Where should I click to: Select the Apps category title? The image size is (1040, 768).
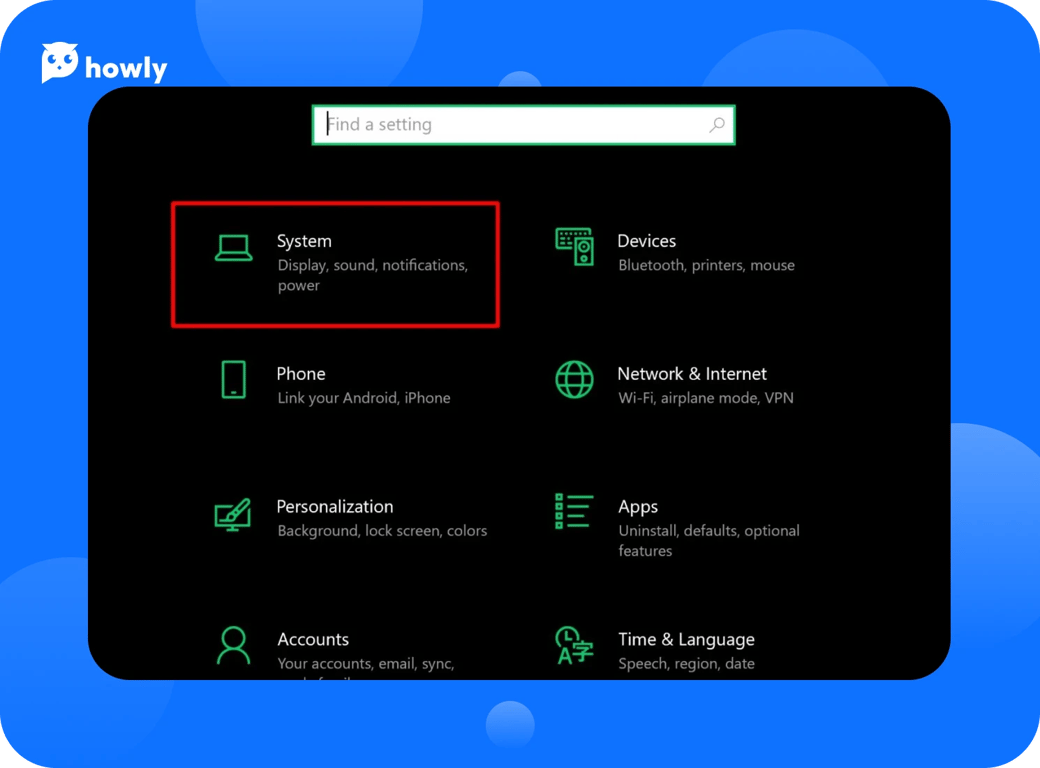(637, 506)
